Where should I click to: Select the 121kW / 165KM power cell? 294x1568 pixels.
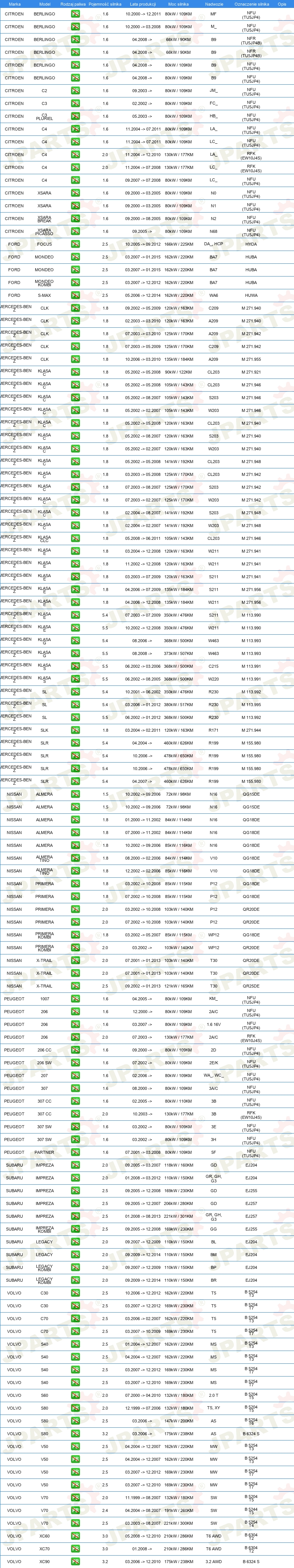[x=178, y=986]
